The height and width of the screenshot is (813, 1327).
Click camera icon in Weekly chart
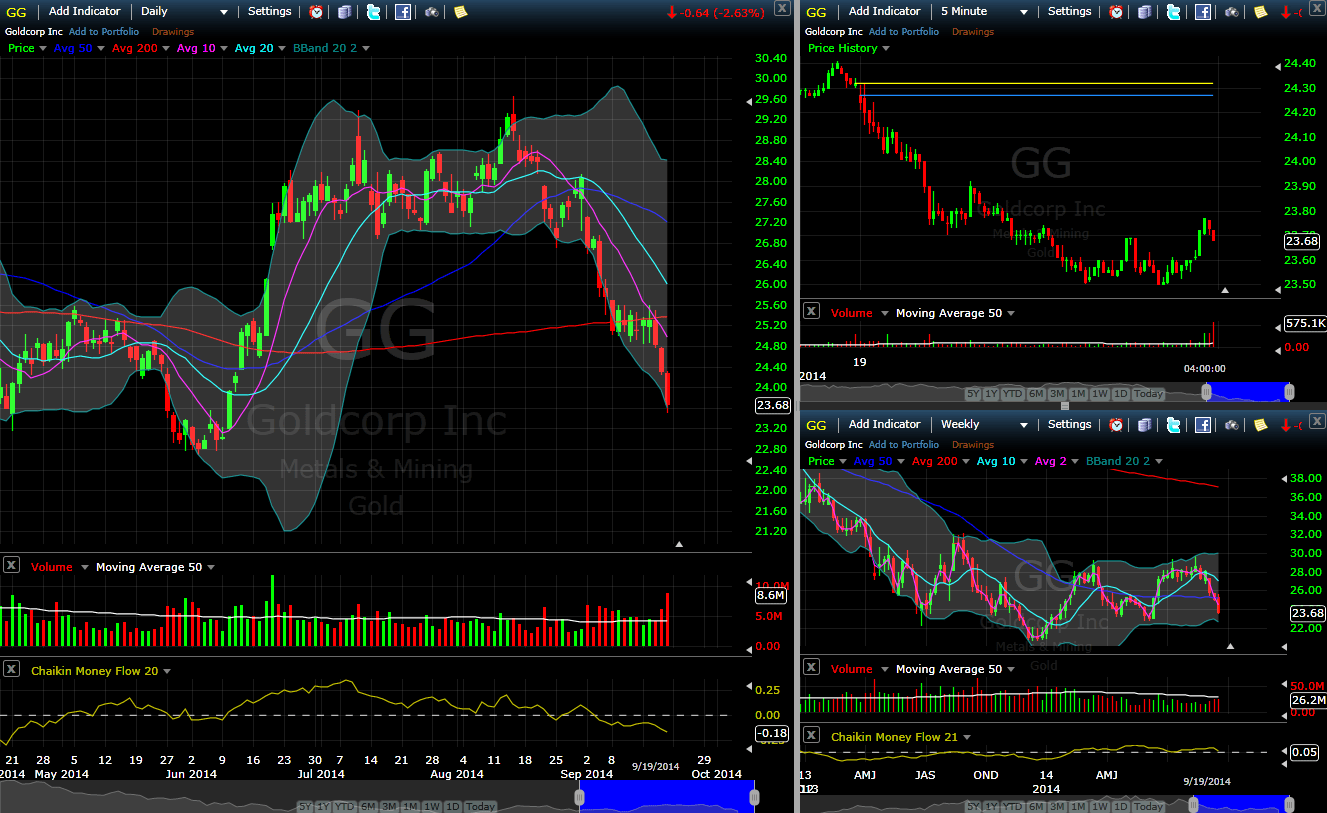pyautogui.click(x=1232, y=425)
